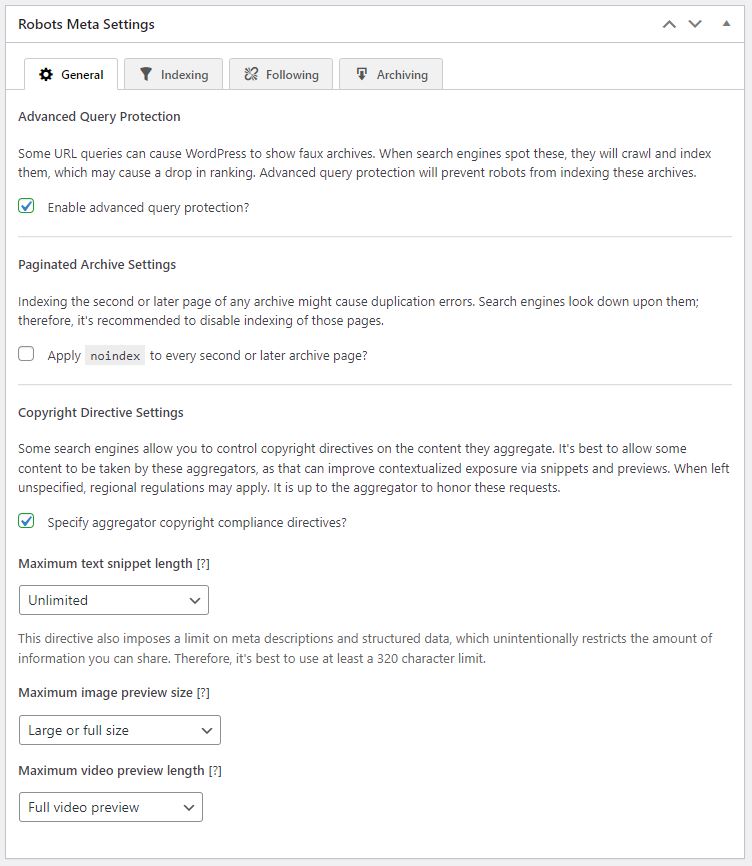This screenshot has width=752, height=866.
Task: Click the Following tab label
Action: click(292, 75)
